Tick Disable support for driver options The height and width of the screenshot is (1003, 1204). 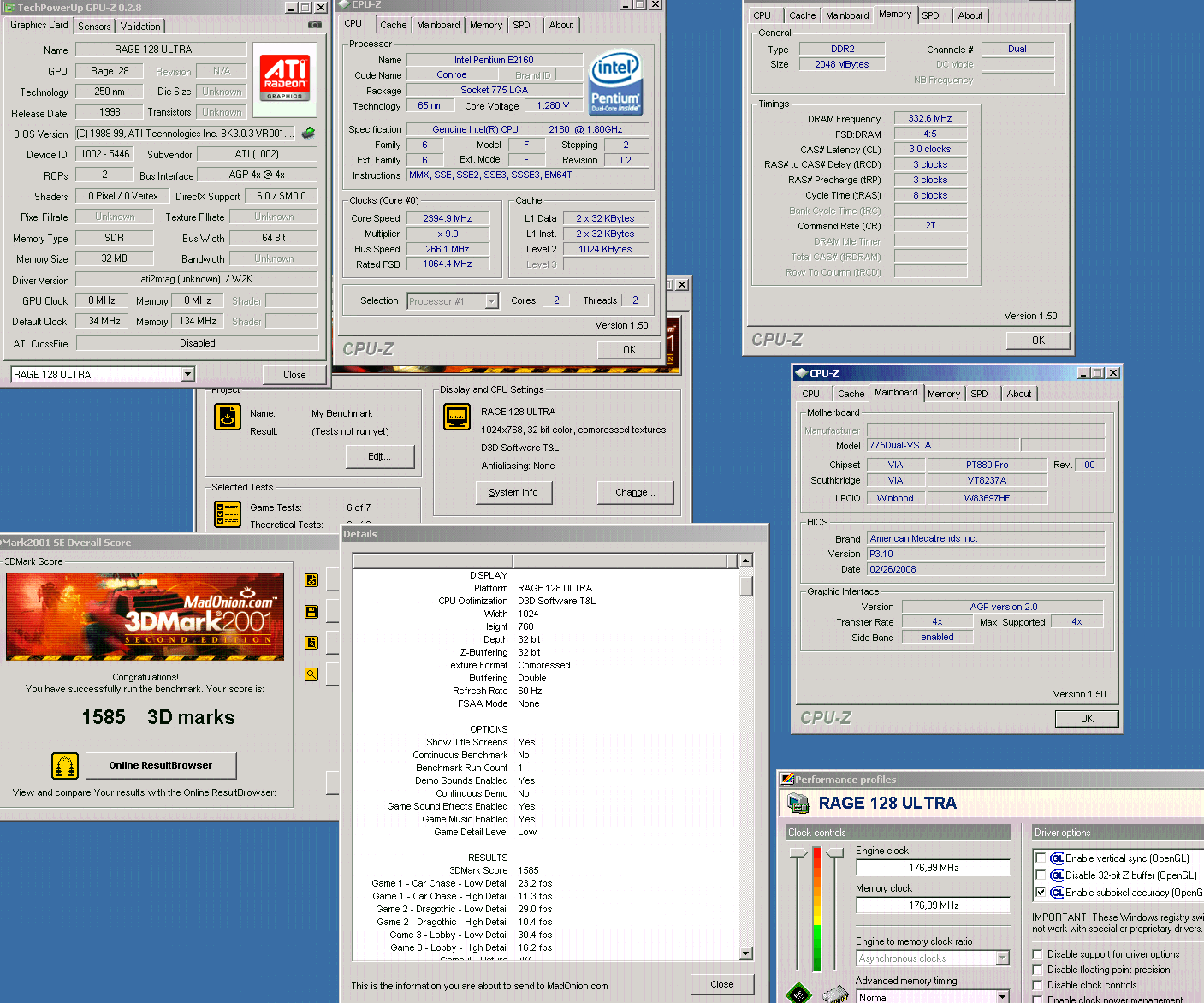(x=1038, y=954)
